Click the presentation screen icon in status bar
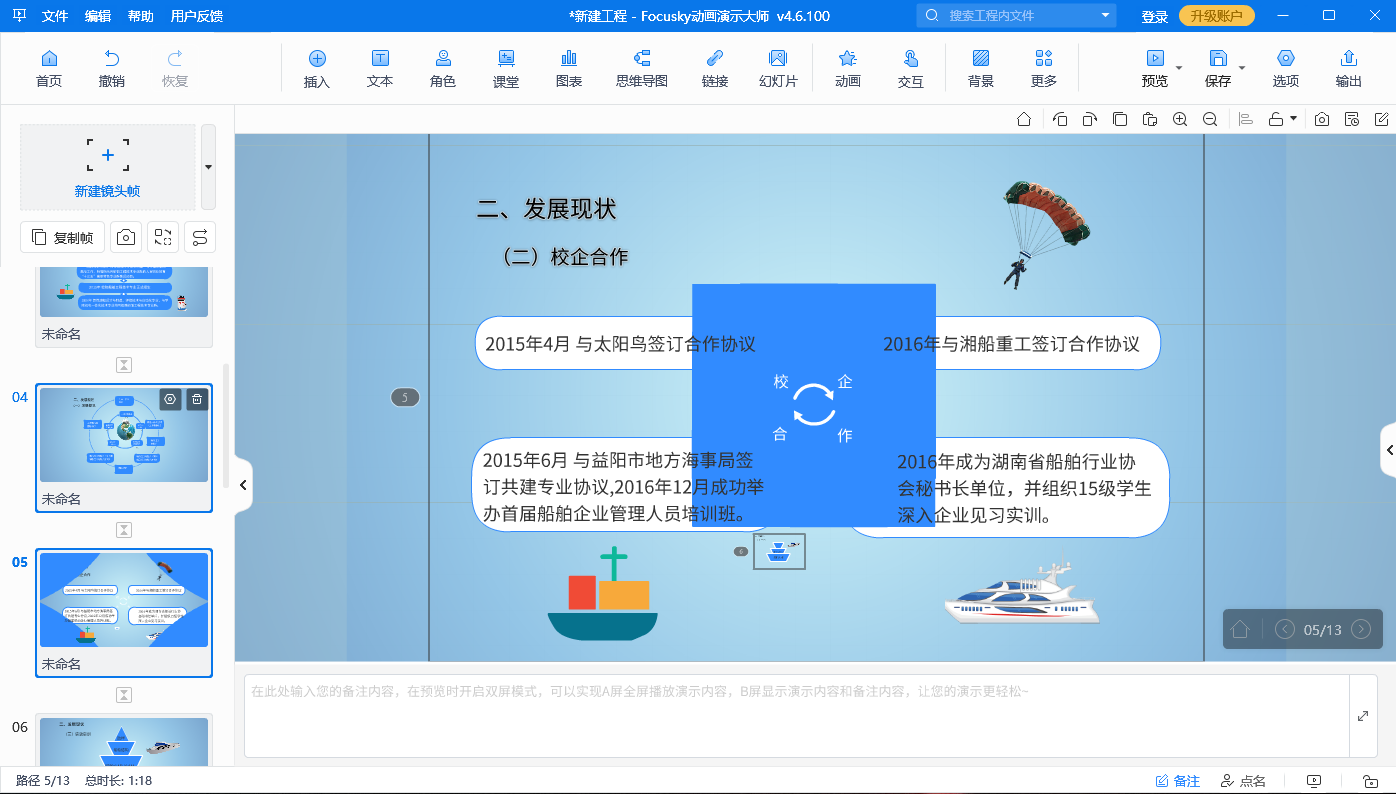The height and width of the screenshot is (794, 1396). [x=1314, y=781]
